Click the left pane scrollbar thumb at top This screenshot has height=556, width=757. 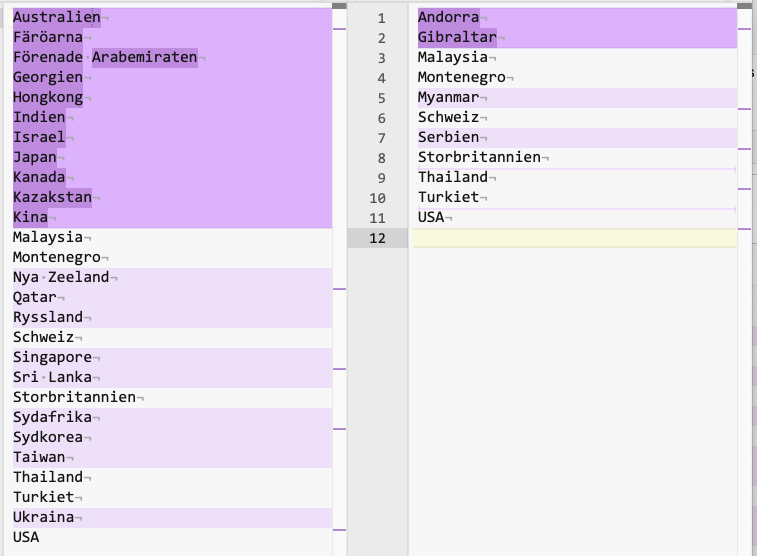pyautogui.click(x=339, y=6)
